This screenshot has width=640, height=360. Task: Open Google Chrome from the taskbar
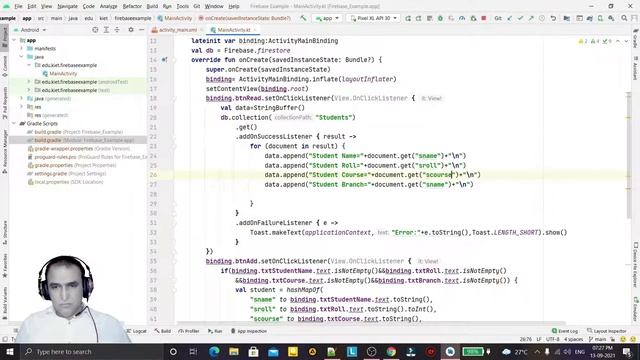tap(391, 351)
